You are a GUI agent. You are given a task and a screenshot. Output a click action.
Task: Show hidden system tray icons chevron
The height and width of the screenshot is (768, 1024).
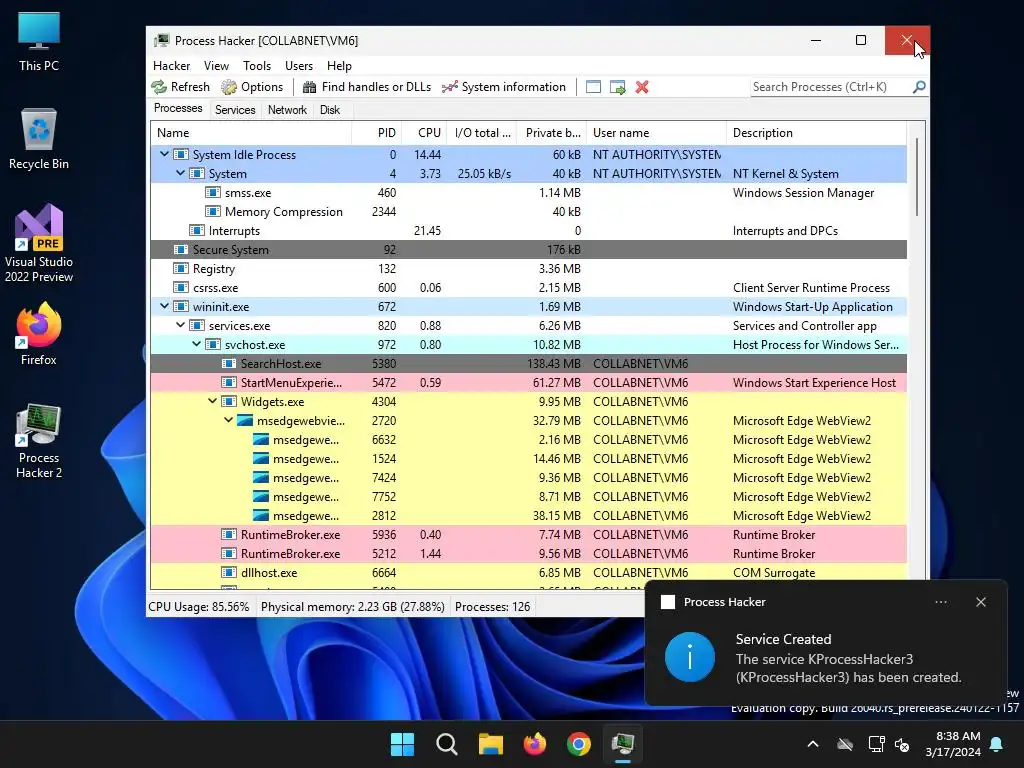813,744
